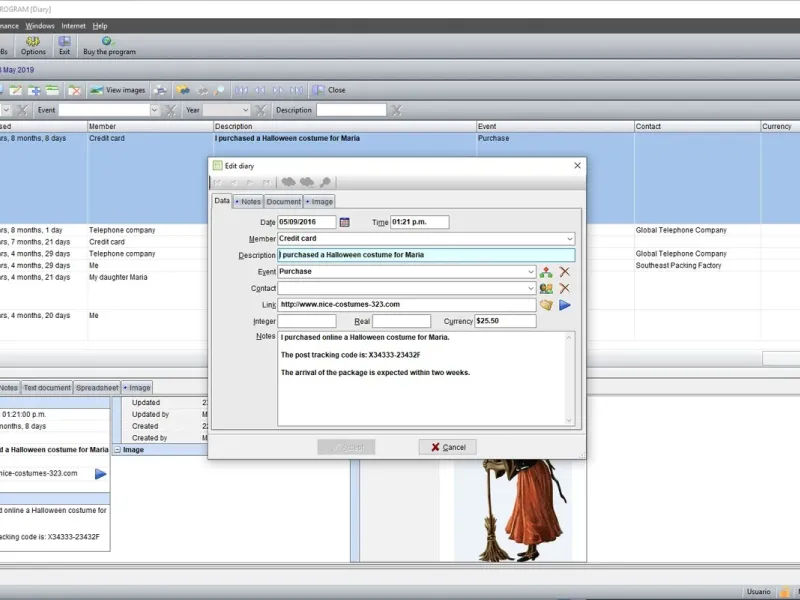
Task: Switch to the Document tab in dialog
Action: [x=283, y=202]
